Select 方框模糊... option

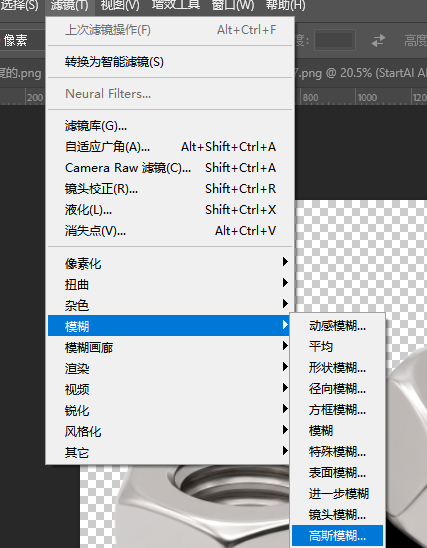point(338,410)
